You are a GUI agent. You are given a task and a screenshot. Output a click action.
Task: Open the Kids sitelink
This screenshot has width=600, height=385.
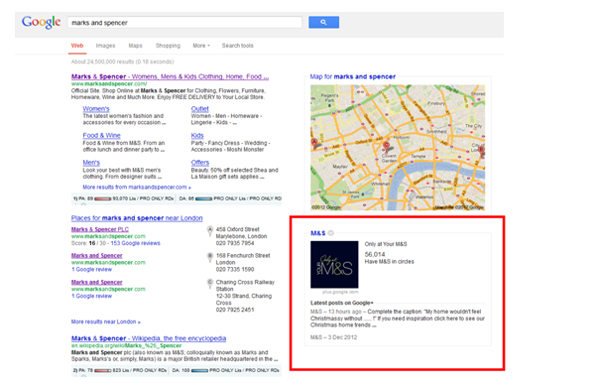click(x=197, y=135)
